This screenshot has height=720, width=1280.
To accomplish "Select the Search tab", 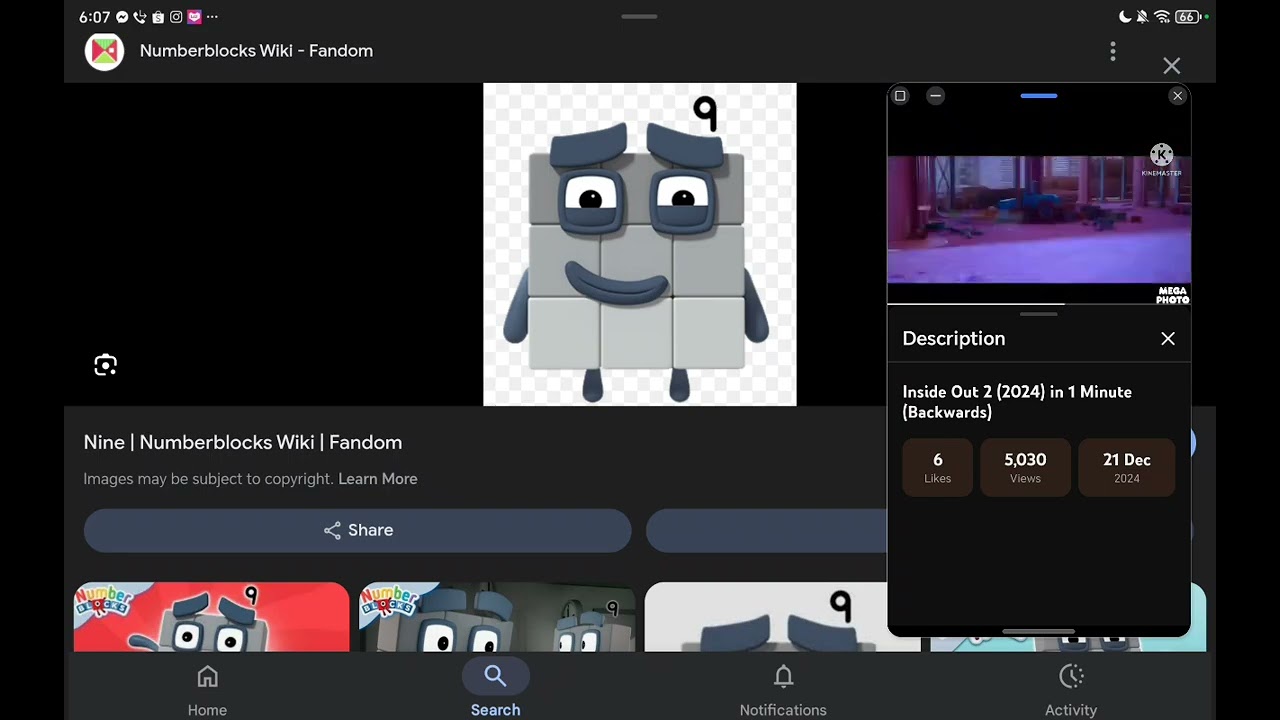I will 496,690.
